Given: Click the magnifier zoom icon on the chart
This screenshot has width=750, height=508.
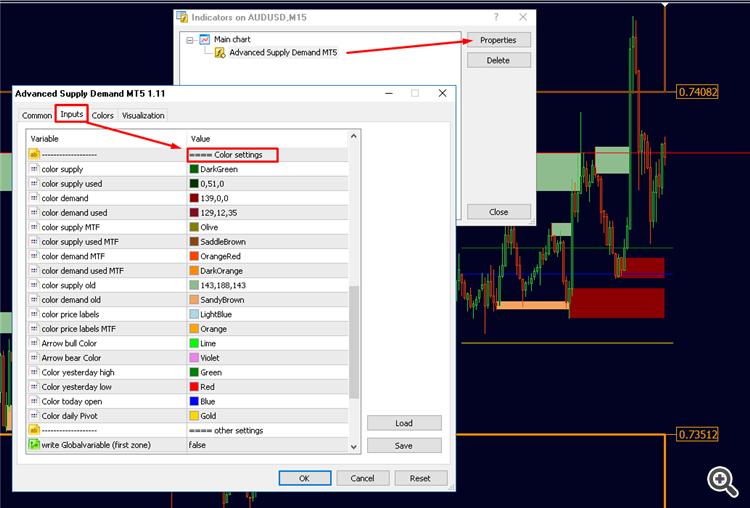Looking at the screenshot, I should (x=722, y=481).
